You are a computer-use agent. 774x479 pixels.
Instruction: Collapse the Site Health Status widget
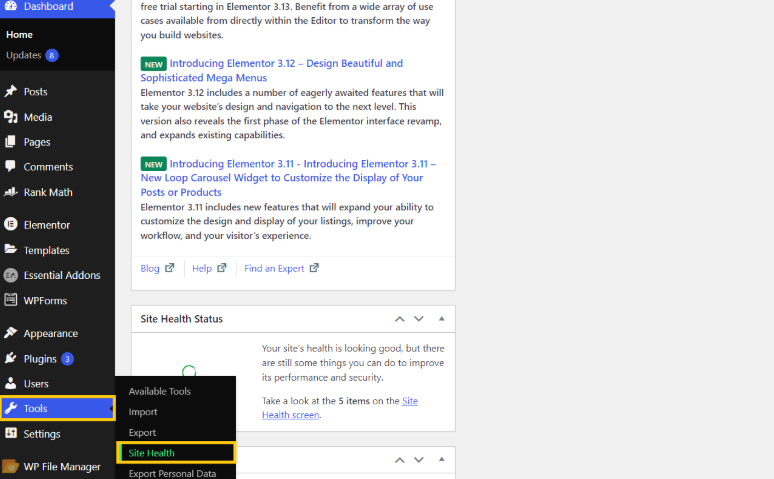click(441, 319)
